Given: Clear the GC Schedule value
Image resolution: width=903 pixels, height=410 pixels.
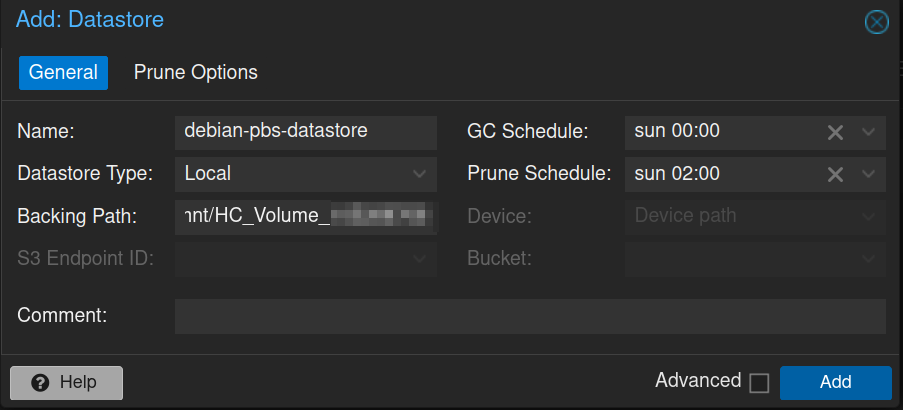Looking at the screenshot, I should [x=835, y=132].
